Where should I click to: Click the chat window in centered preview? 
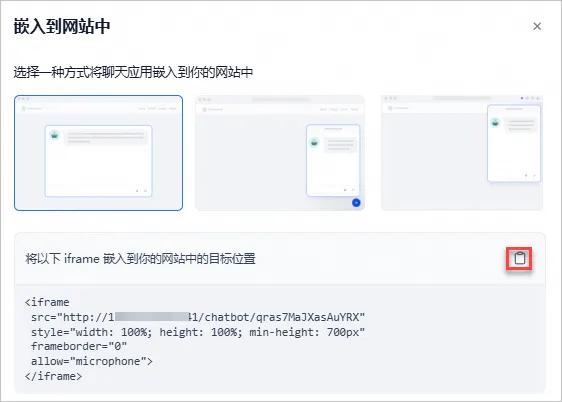pos(99,161)
